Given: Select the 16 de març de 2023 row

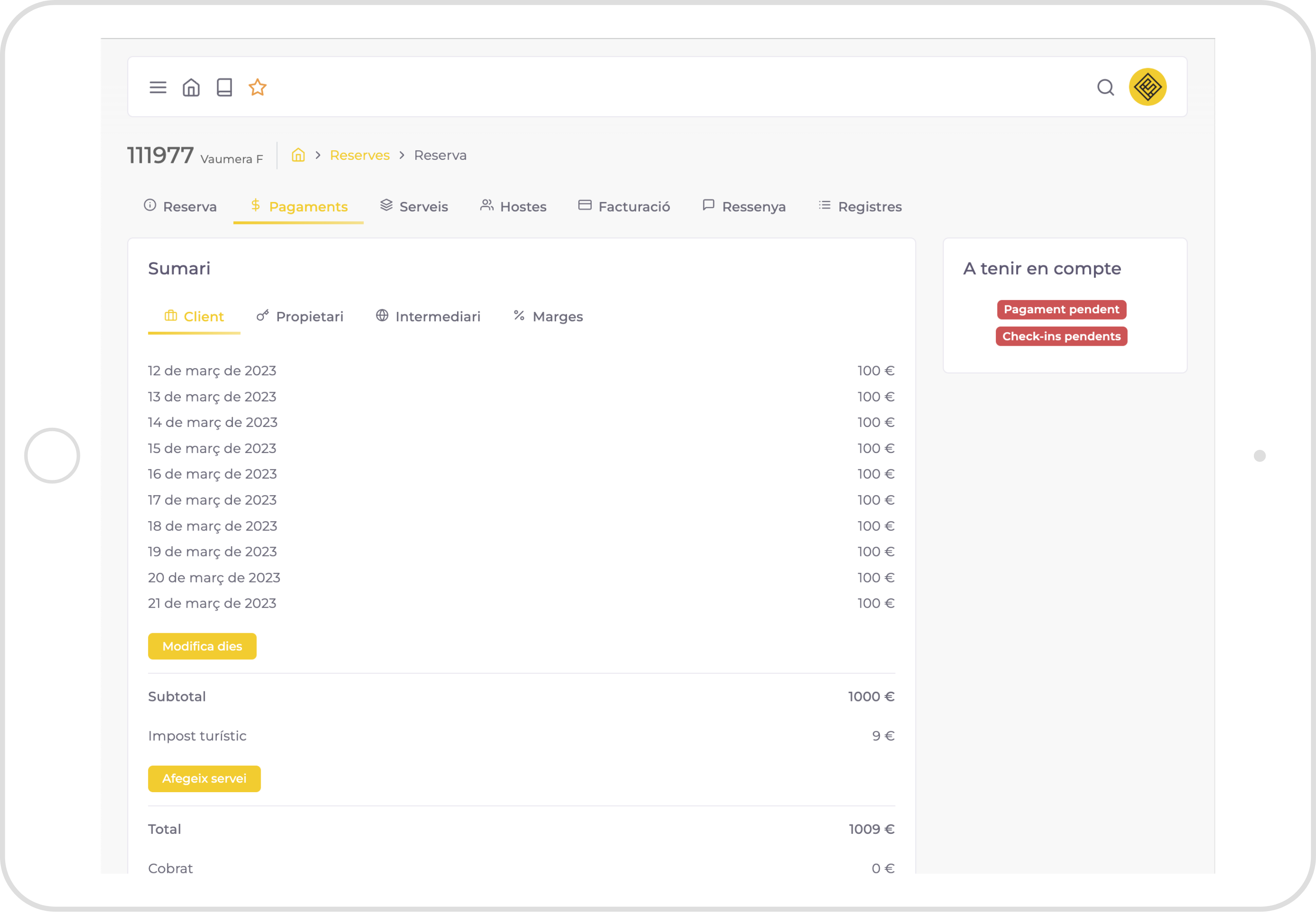Looking at the screenshot, I should 521,474.
